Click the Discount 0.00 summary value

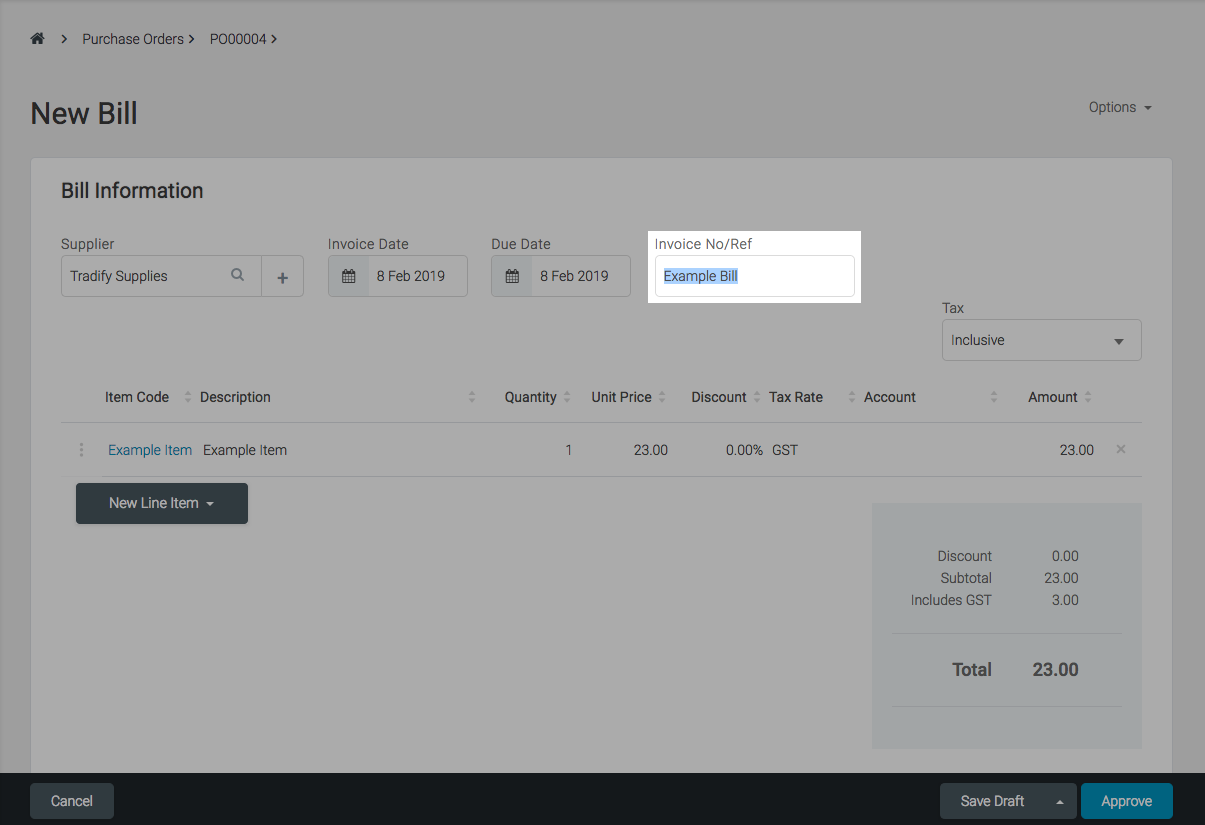click(1065, 556)
